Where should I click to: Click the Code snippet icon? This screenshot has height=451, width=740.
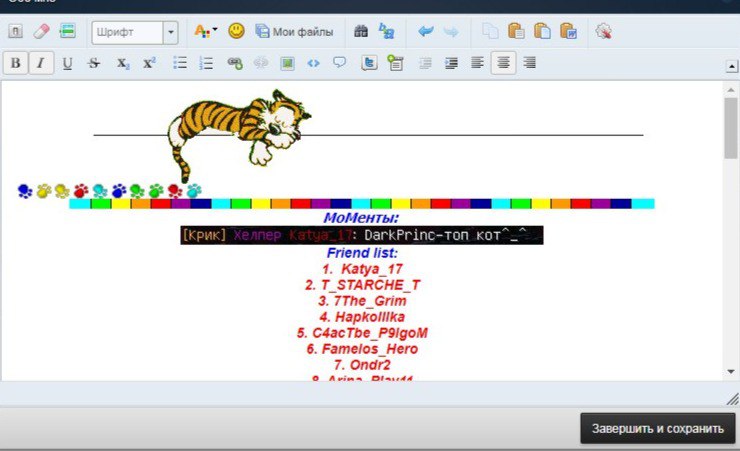click(x=313, y=63)
